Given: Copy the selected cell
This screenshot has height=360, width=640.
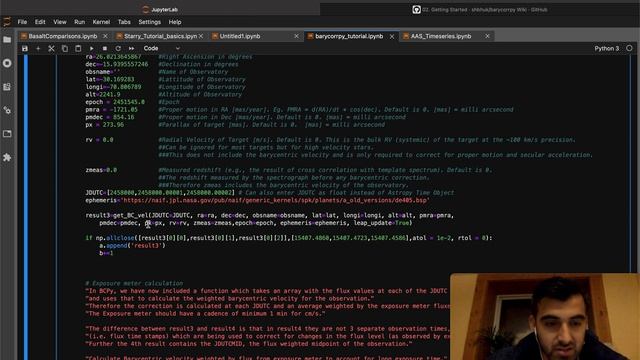Looking at the screenshot, I should (x=65, y=48).
